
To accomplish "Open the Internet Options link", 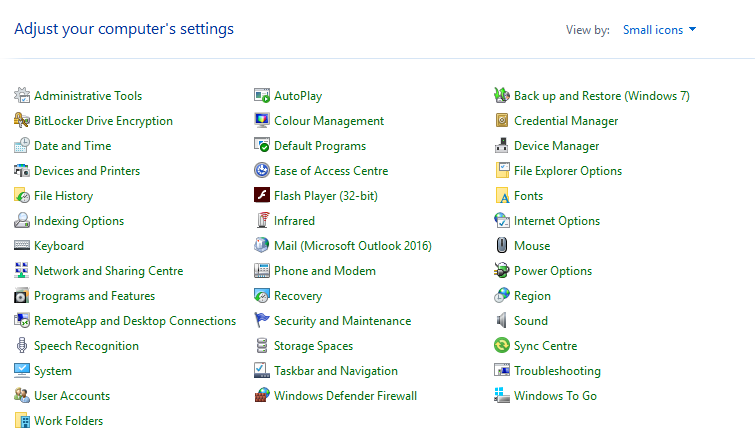I will pyautogui.click(x=557, y=221).
